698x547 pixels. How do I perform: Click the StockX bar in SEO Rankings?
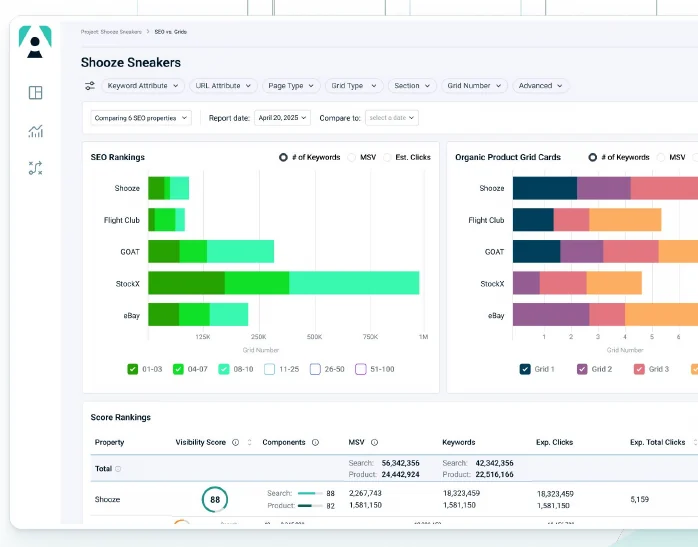tap(284, 283)
